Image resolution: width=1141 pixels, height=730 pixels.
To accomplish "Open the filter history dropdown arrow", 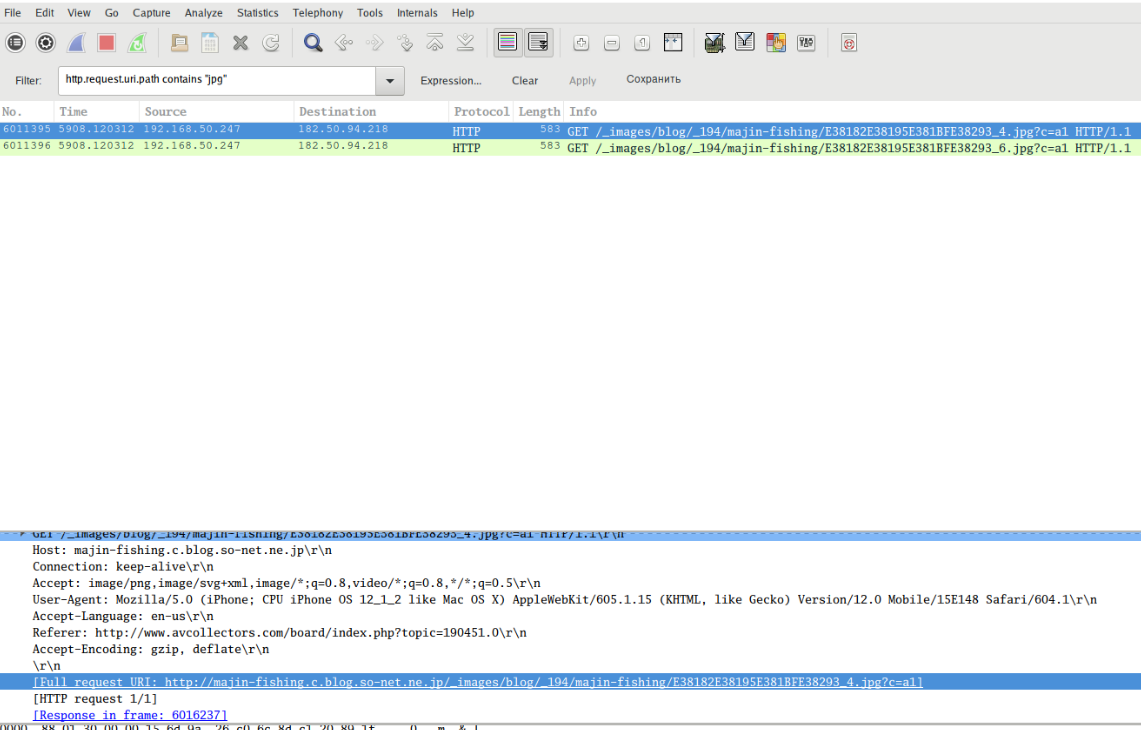I will click(389, 81).
